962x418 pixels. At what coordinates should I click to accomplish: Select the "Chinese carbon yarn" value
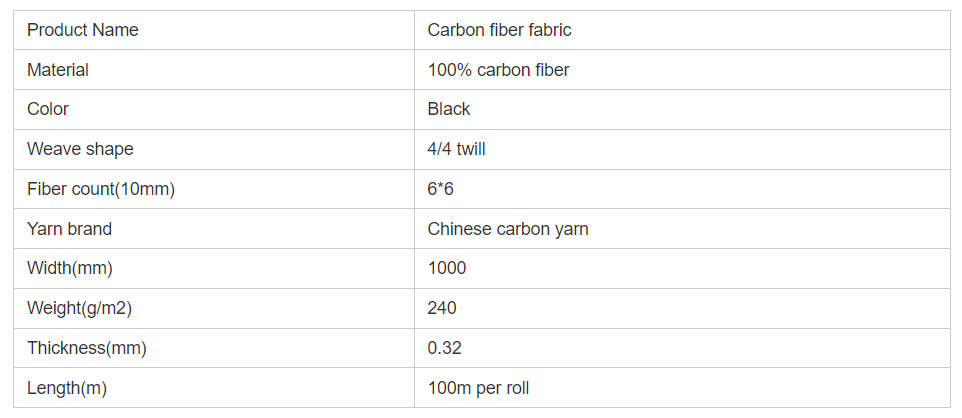click(x=508, y=229)
